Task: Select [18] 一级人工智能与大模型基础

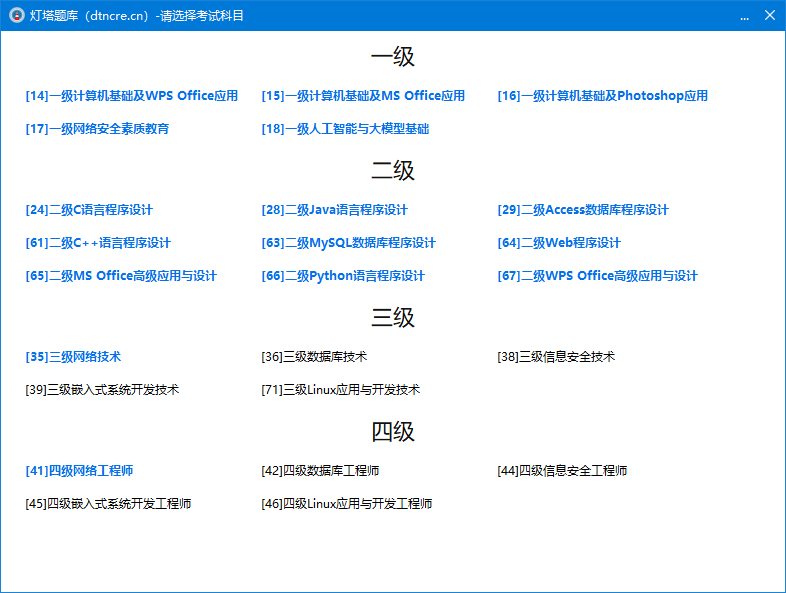Action: [x=345, y=129]
